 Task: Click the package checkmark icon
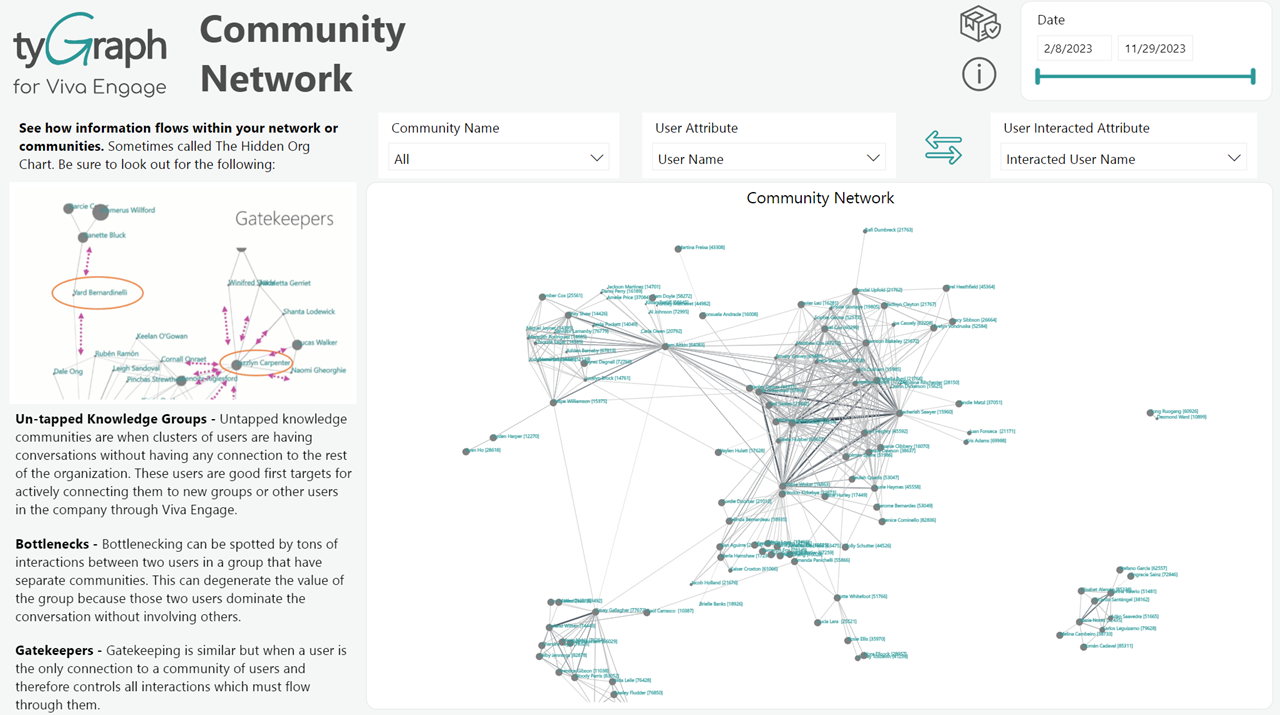pyautogui.click(x=979, y=24)
